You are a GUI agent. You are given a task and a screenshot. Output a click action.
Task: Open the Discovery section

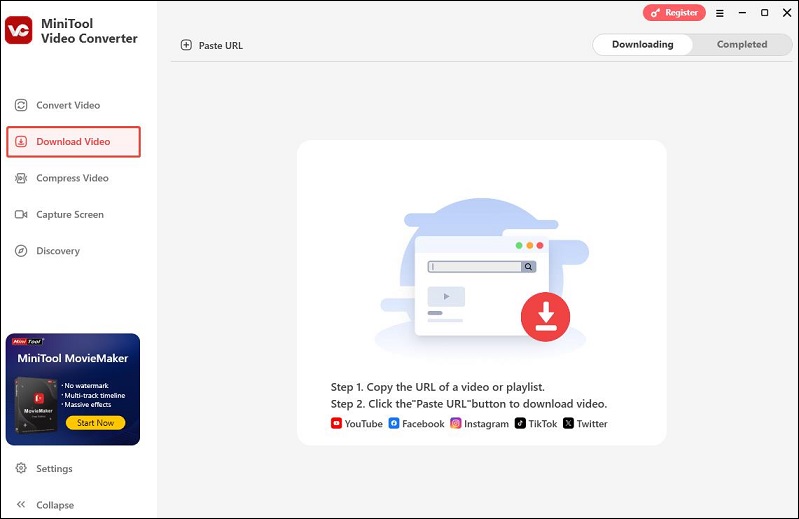pos(73,251)
